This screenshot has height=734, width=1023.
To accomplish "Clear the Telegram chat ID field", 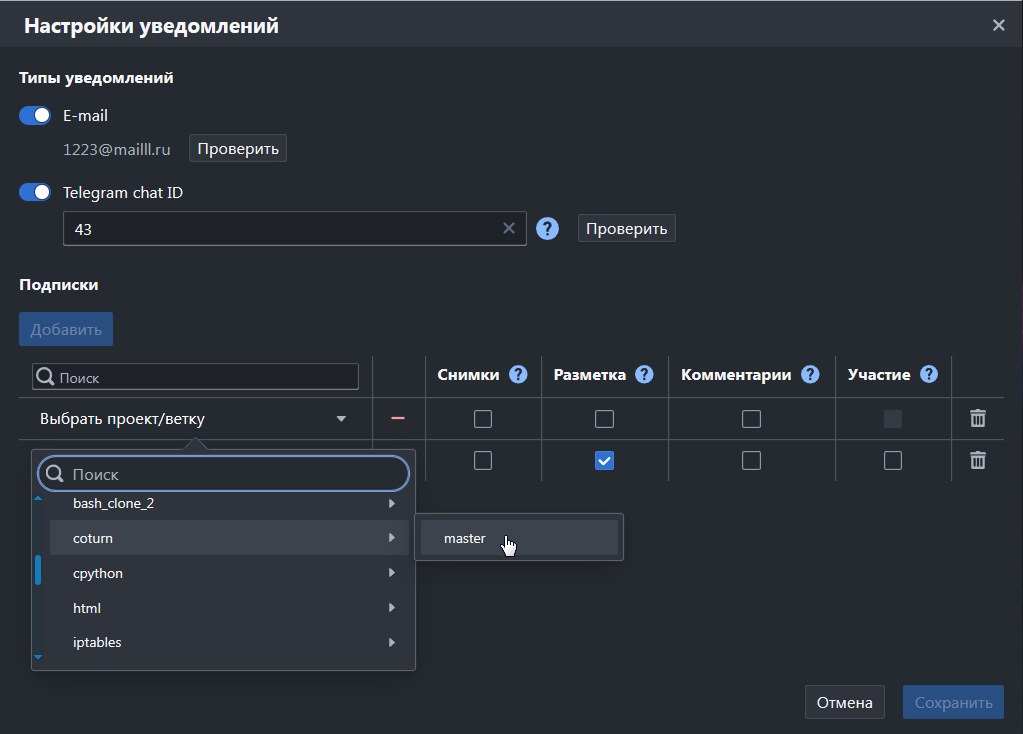I will [x=509, y=228].
